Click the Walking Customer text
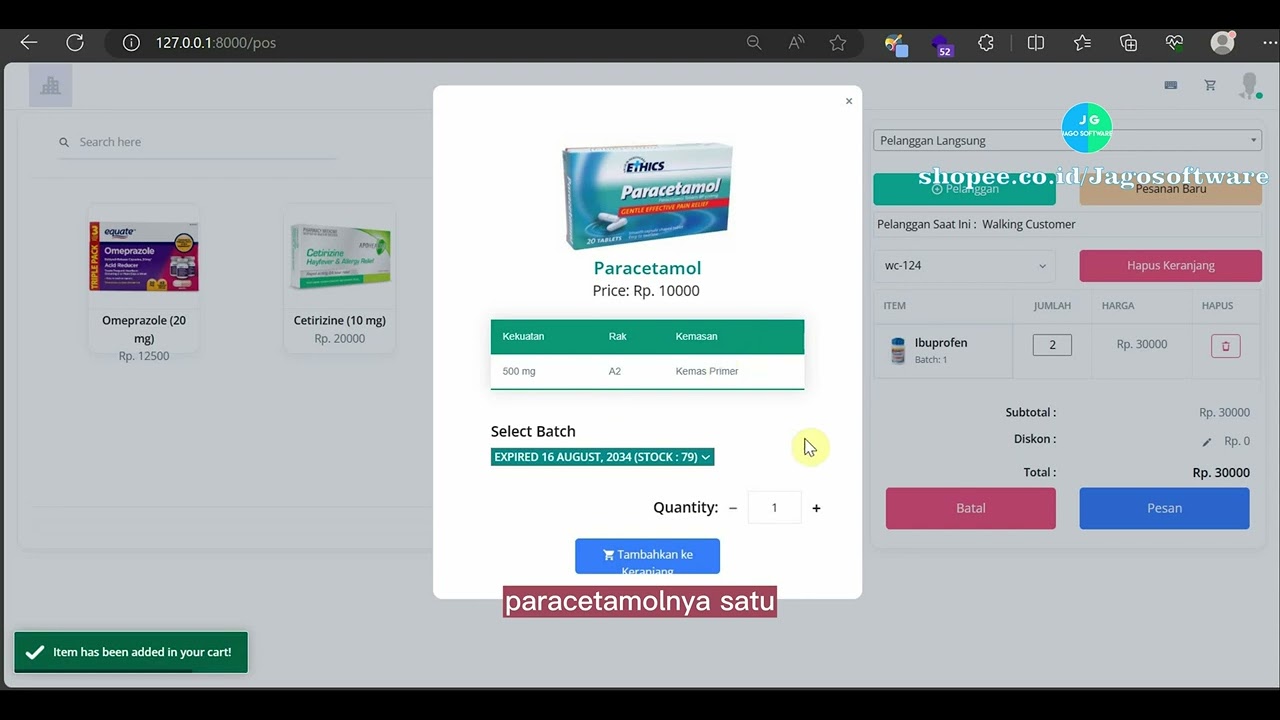1280x720 pixels. pyautogui.click(x=1029, y=224)
